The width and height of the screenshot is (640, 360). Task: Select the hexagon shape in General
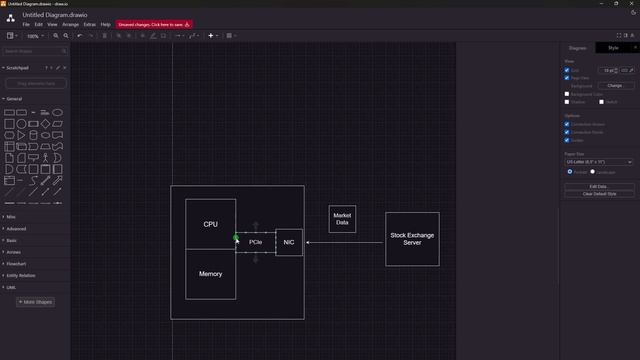click(9, 135)
